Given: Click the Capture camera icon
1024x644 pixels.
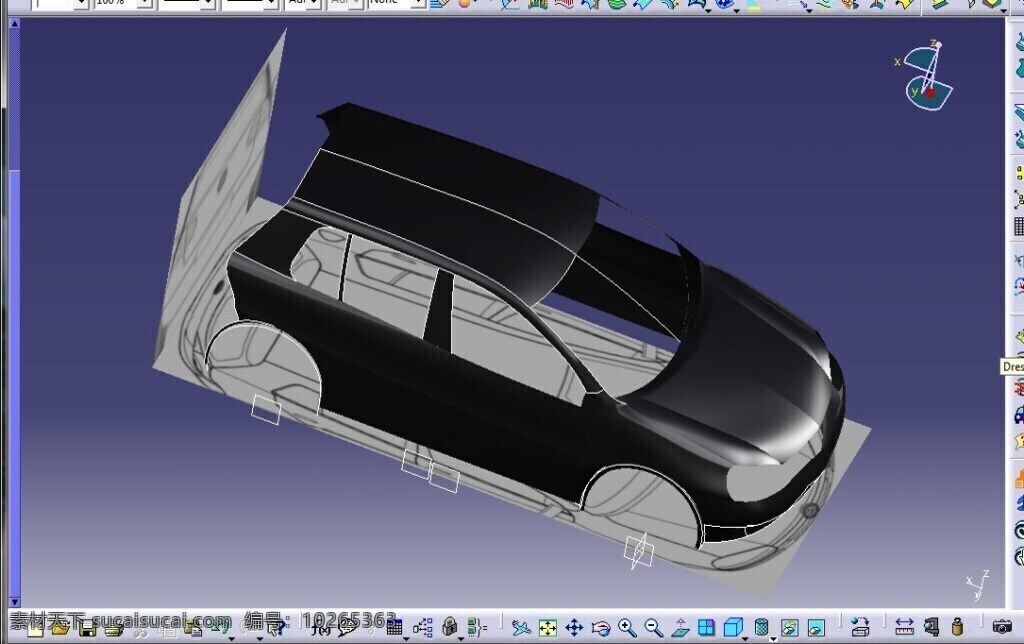Looking at the screenshot, I should (x=1002, y=628).
